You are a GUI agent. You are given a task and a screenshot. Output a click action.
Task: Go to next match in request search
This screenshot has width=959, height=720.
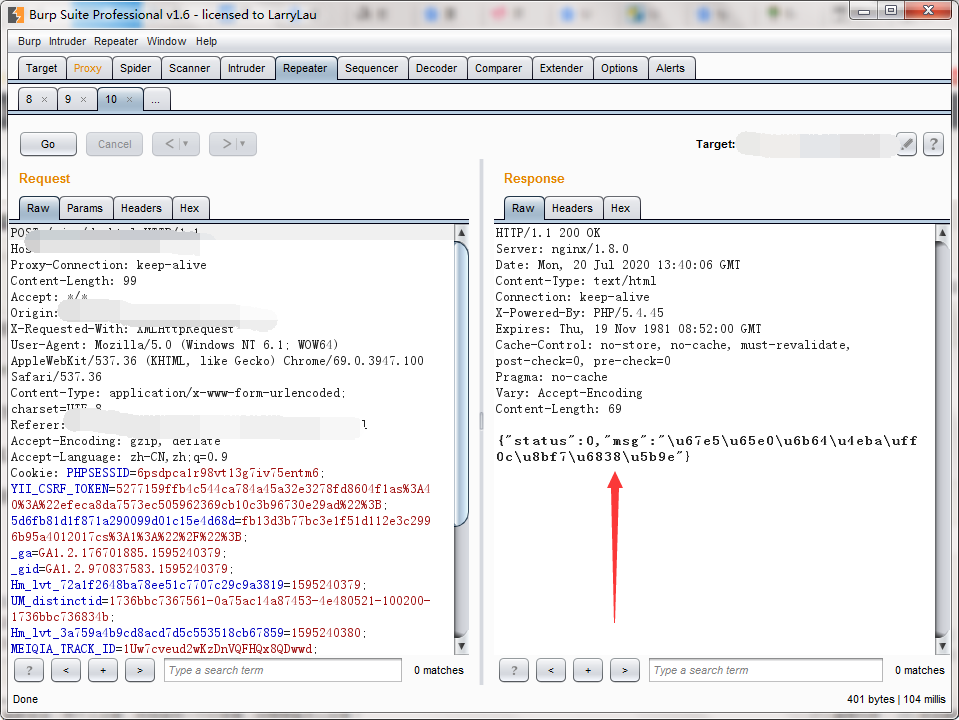point(139,670)
